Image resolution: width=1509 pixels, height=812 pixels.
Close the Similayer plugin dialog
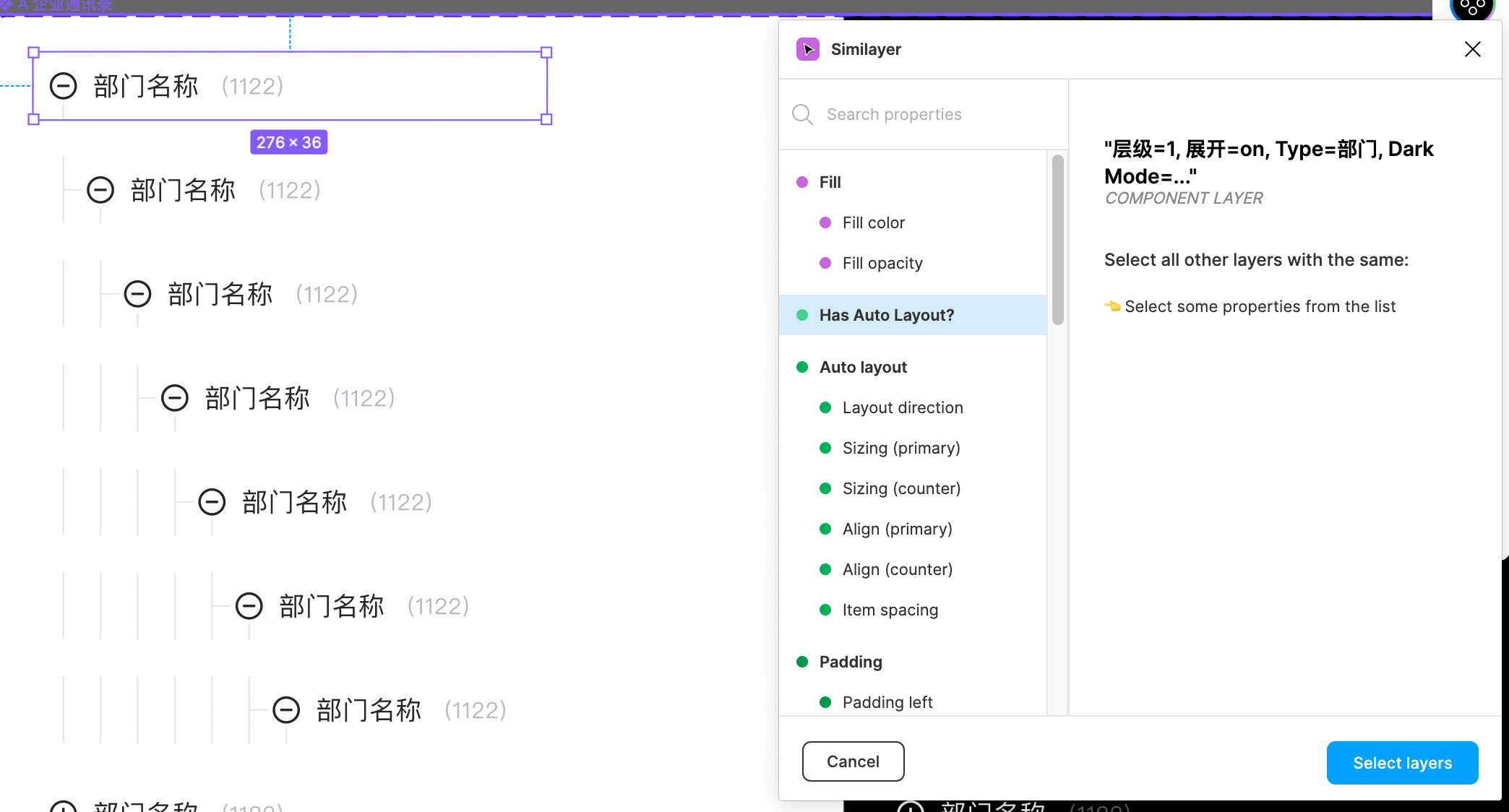click(x=1472, y=49)
